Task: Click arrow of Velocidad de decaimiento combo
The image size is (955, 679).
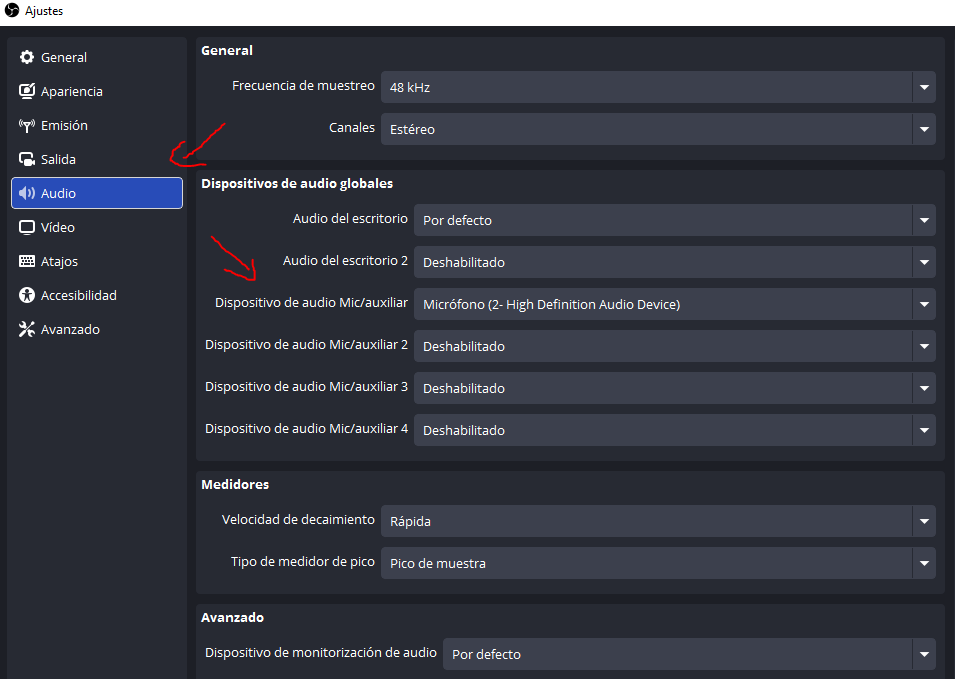Action: pos(924,521)
